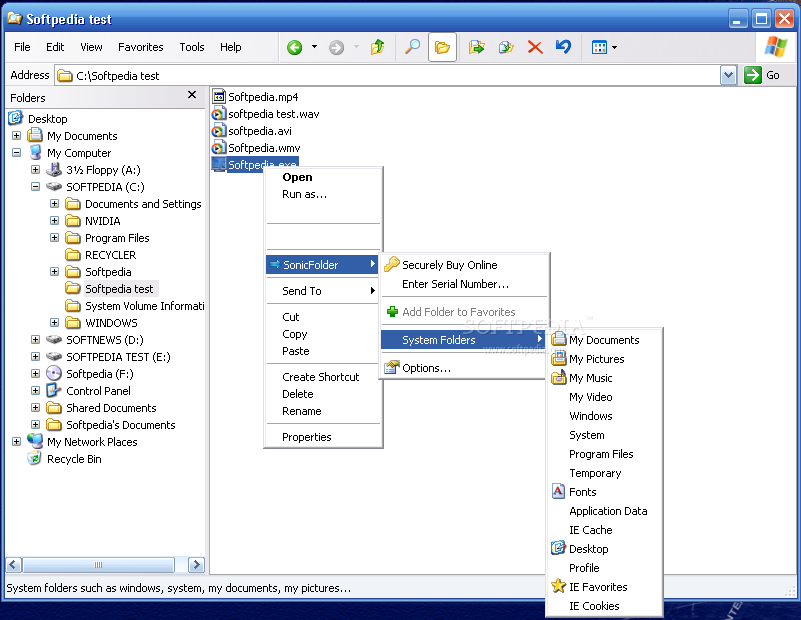The image size is (801, 620).
Task: Open SonicFolder Options… icon entry
Action: point(392,367)
